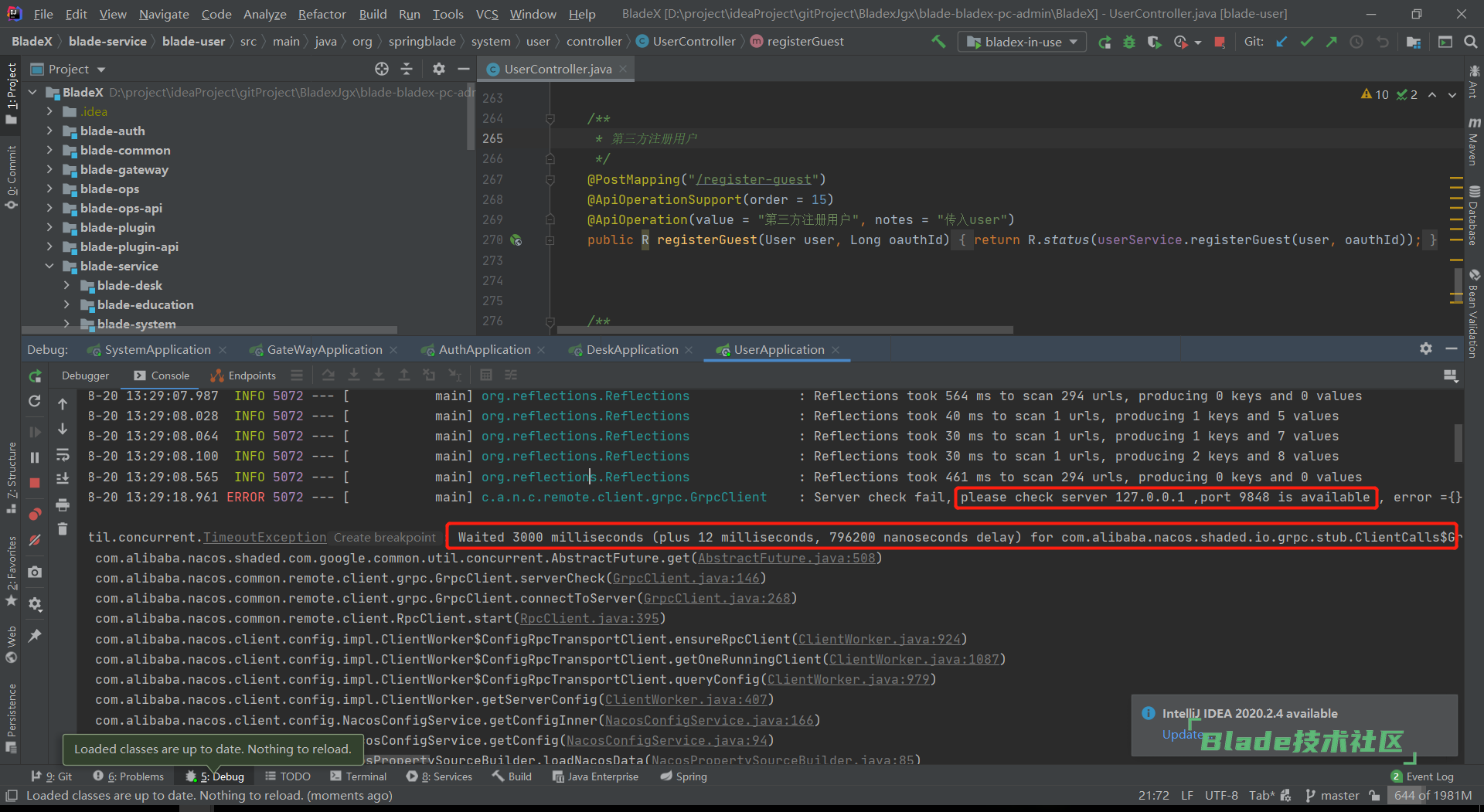The width and height of the screenshot is (1484, 812).
Task: Open the VCS menu
Action: pyautogui.click(x=487, y=14)
